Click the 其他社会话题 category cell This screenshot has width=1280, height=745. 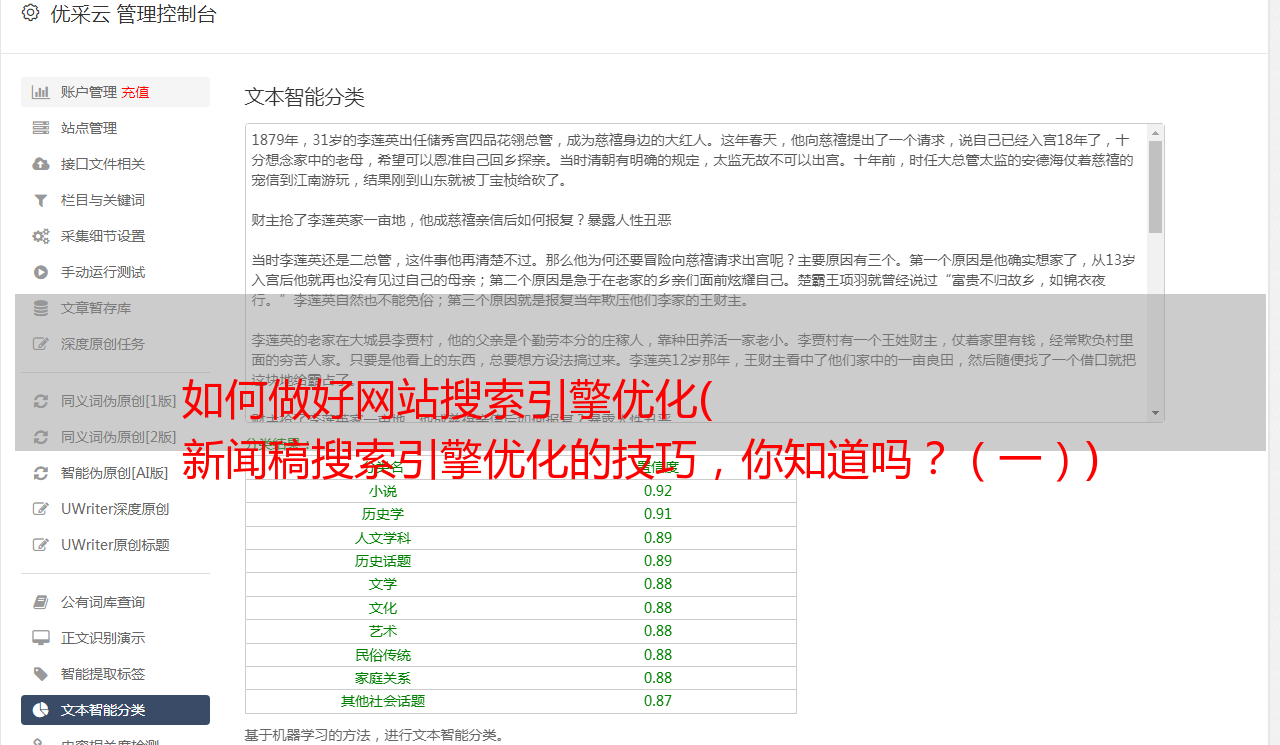click(x=383, y=701)
